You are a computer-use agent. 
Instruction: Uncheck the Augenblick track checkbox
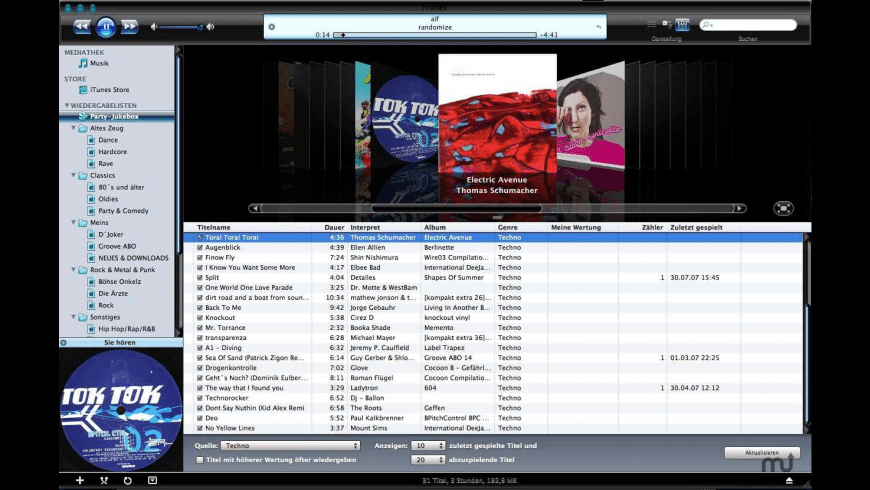[200, 247]
